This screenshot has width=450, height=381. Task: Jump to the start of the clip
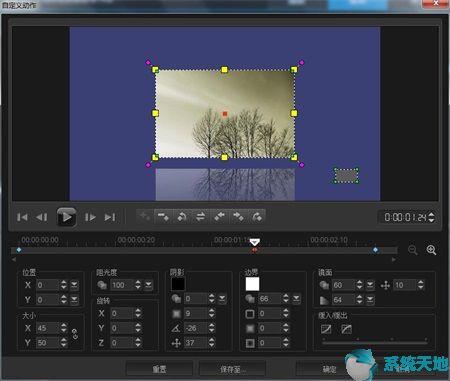coord(22,218)
